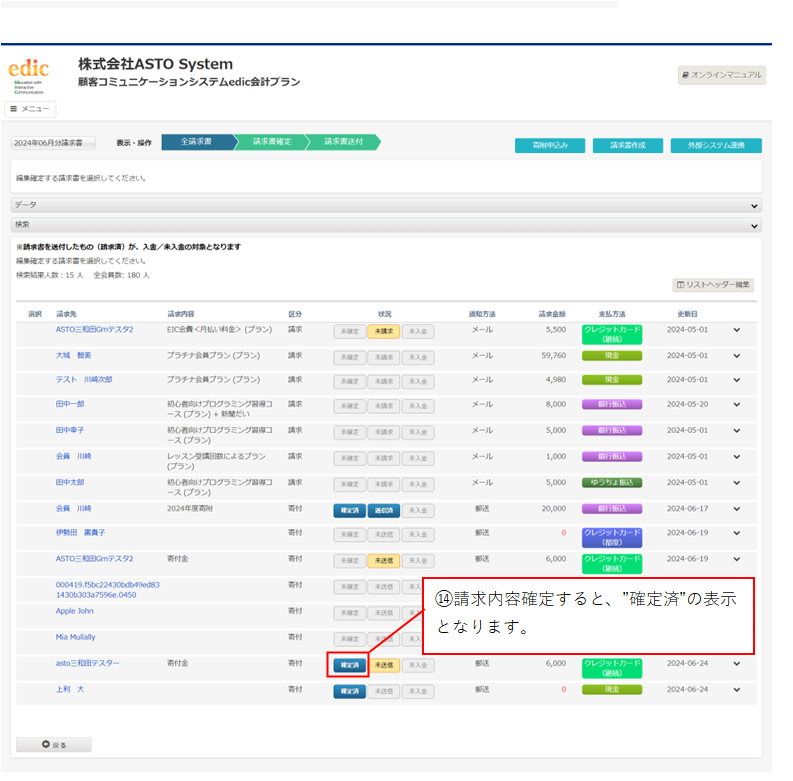The width and height of the screenshot is (793, 781).
Task: Expand the データ panel chevron
Action: click(x=754, y=206)
